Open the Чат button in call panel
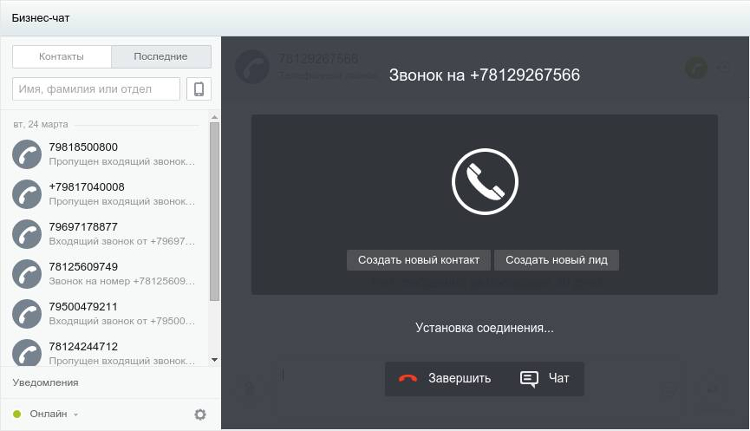Viewport: 750px width, 431px height. pyautogui.click(x=545, y=378)
